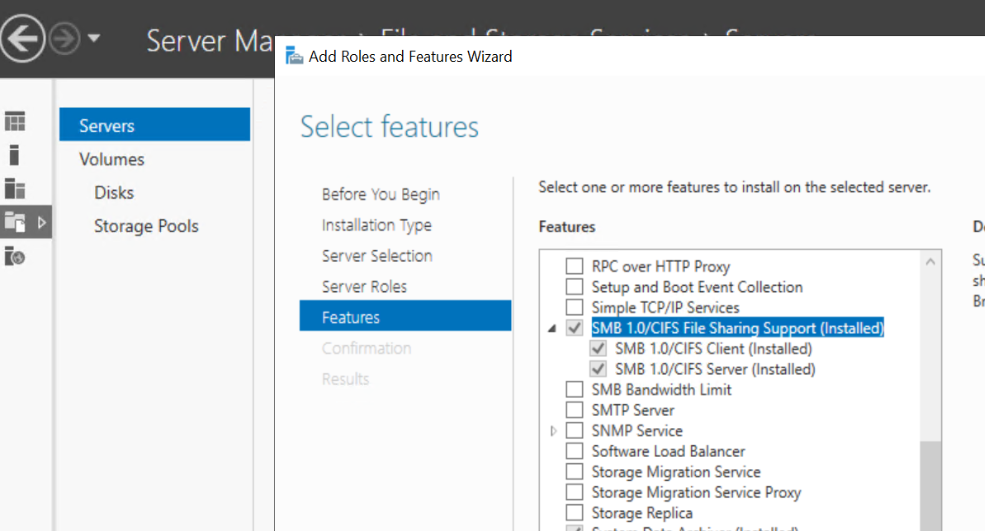Expand the SNMP Service tree node
This screenshot has width=985, height=531.
point(553,431)
